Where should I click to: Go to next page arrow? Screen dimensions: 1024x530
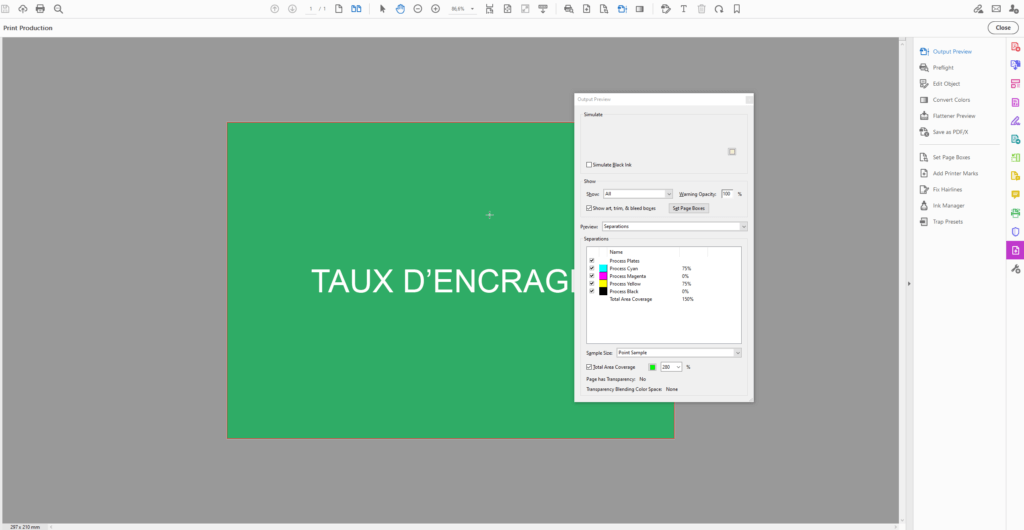click(x=292, y=9)
